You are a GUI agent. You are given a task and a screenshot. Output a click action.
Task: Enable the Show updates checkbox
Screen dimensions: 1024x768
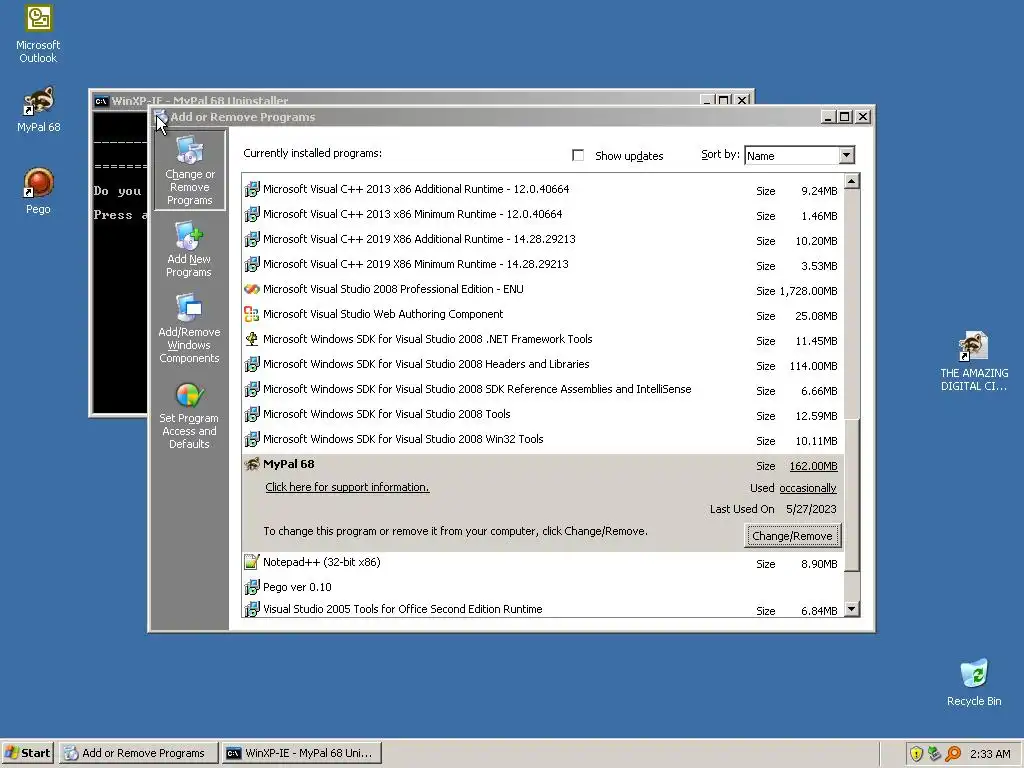pyautogui.click(x=578, y=155)
